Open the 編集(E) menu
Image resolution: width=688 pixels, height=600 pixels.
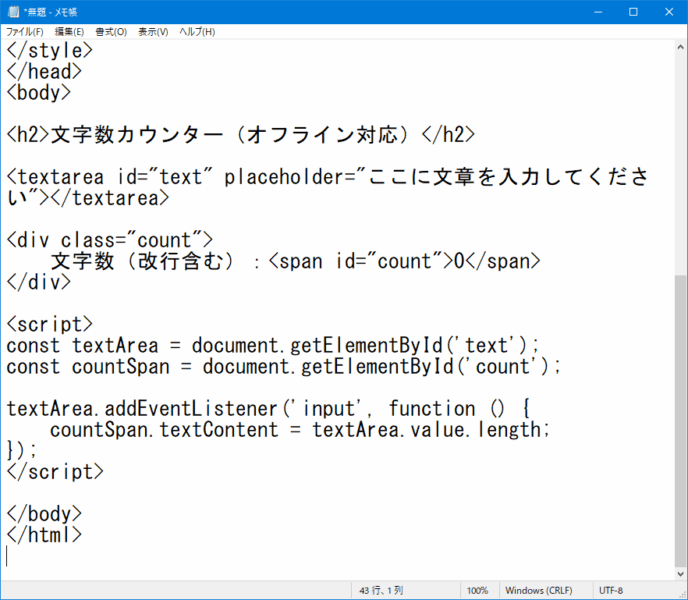(x=70, y=32)
